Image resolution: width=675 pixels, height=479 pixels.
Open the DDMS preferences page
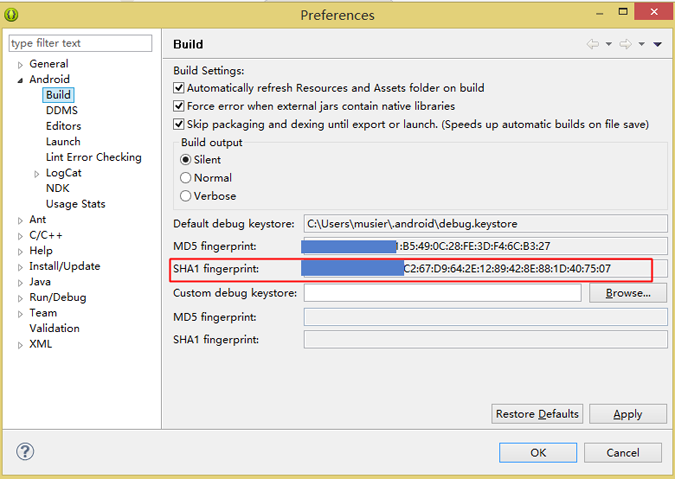[61, 110]
